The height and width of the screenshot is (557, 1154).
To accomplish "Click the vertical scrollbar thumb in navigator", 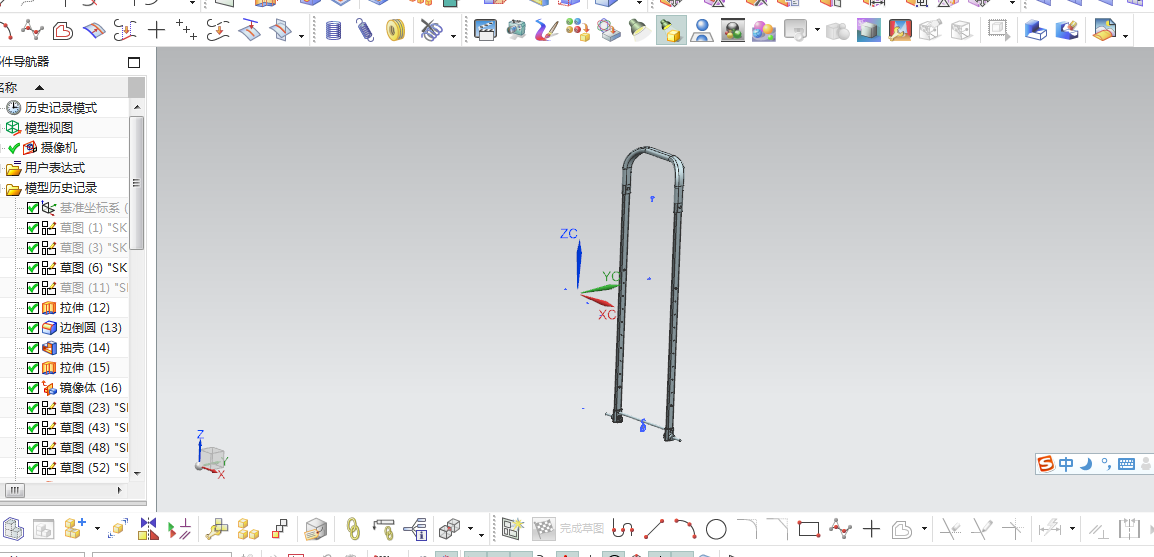I will pos(136,182).
